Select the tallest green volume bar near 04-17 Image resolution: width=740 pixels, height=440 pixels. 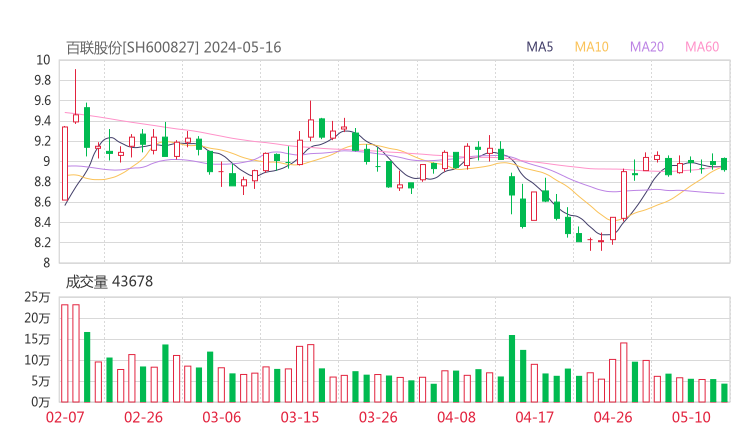(512, 369)
